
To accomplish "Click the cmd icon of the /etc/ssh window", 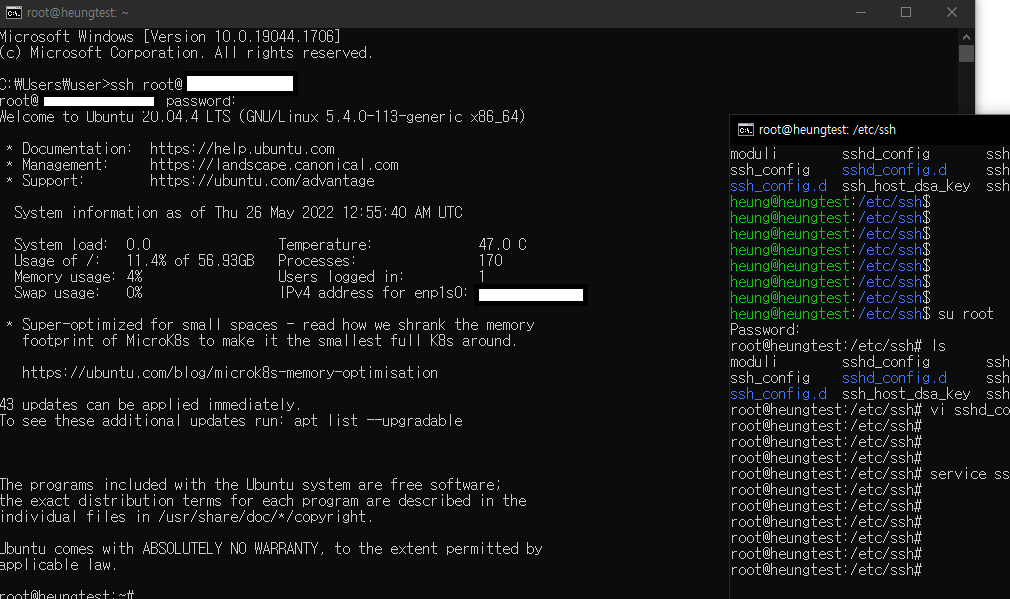I will (x=745, y=130).
